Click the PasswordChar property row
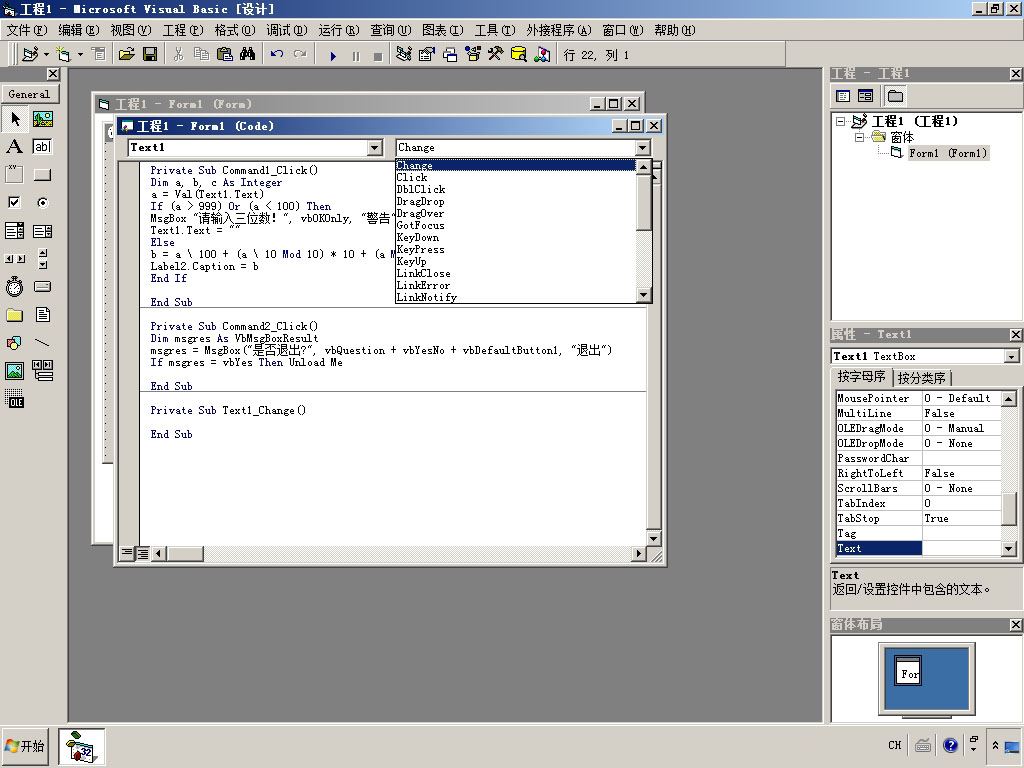Screen dimensions: 1024x768 [x=918, y=458]
